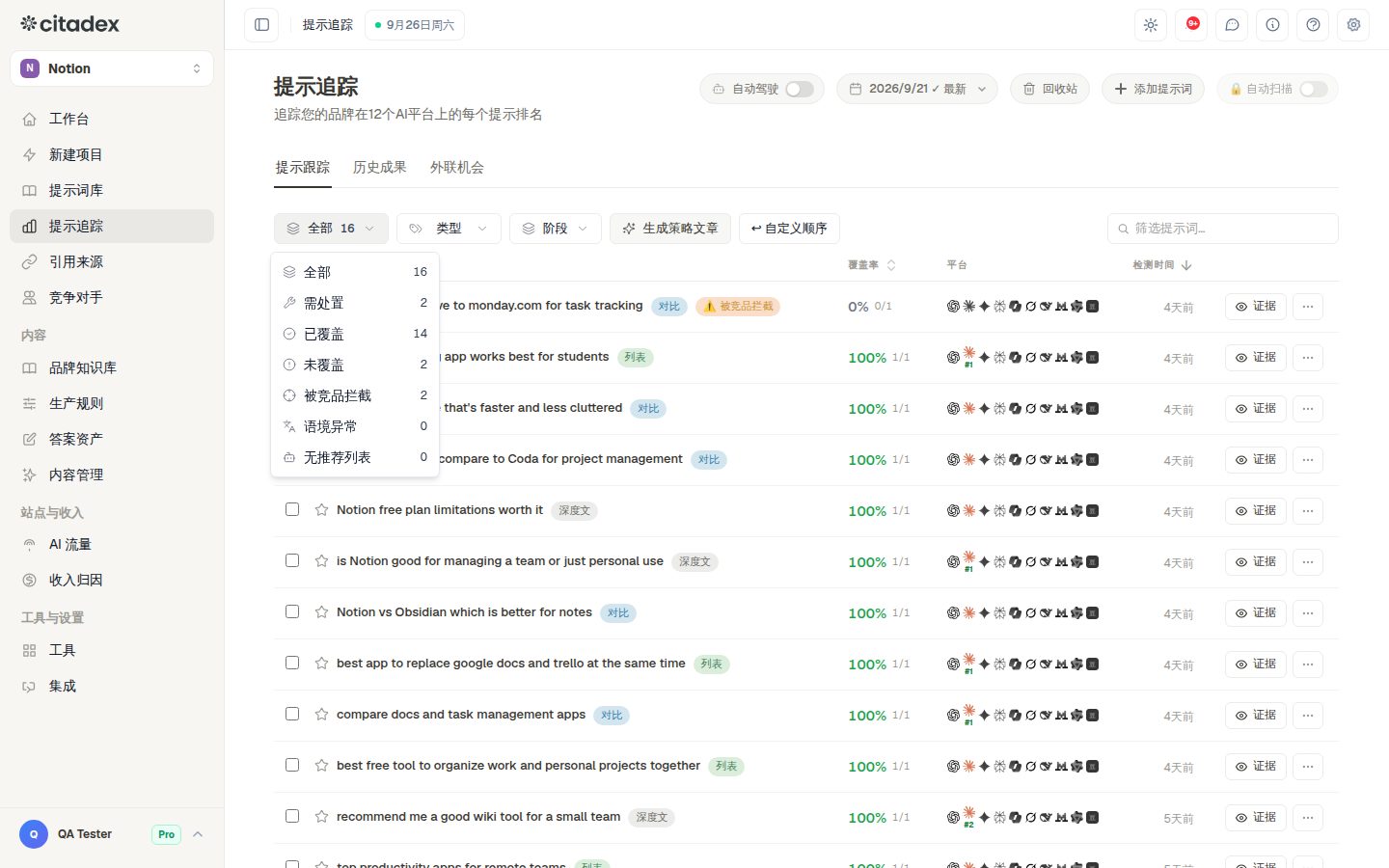Check 'is Notion good for managing a team' row
The height and width of the screenshot is (868, 1389).
pyautogui.click(x=292, y=560)
